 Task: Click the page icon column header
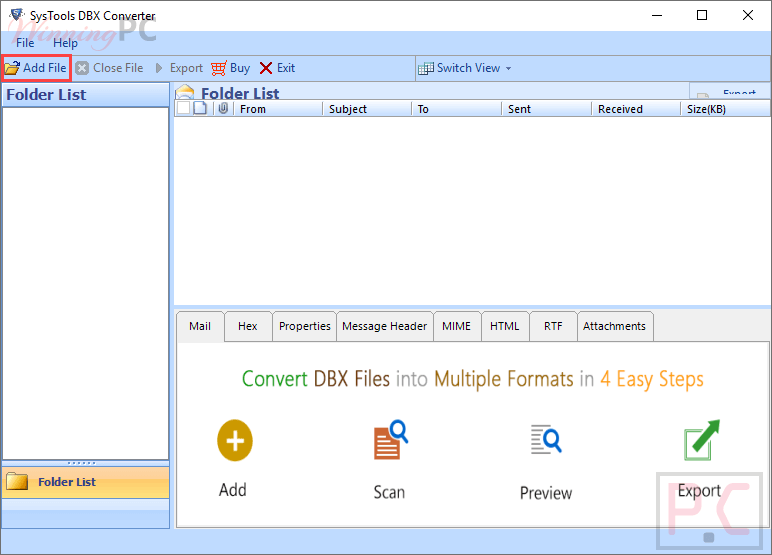point(200,108)
